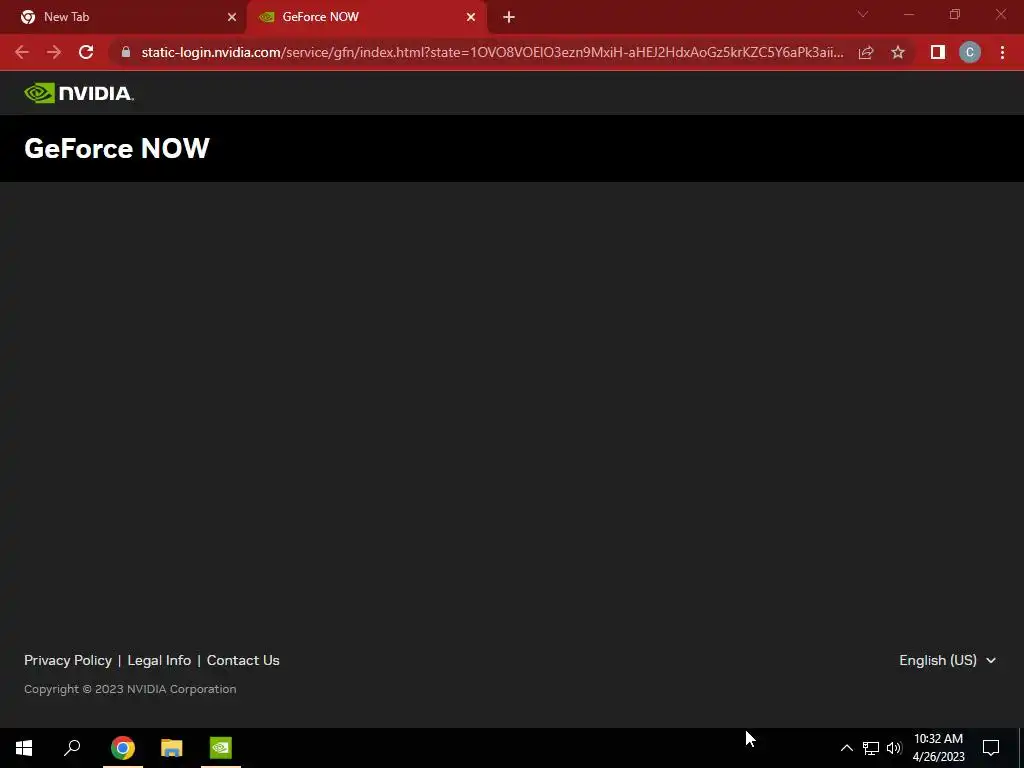Reload the page with the refresh icon
Viewport: 1024px width, 768px height.
[x=86, y=52]
